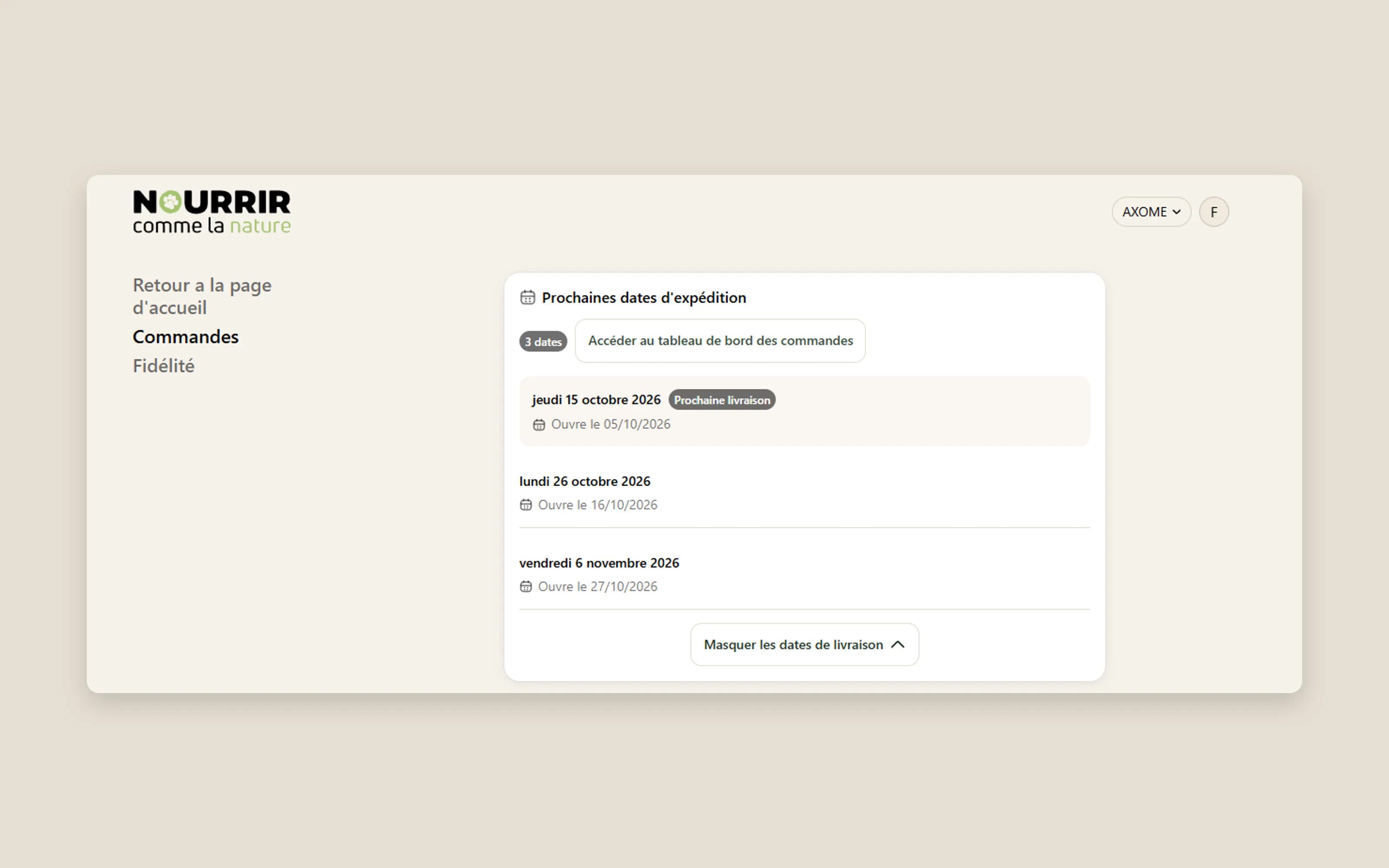
Task: Open the user avatar labeled F
Action: pyautogui.click(x=1213, y=212)
